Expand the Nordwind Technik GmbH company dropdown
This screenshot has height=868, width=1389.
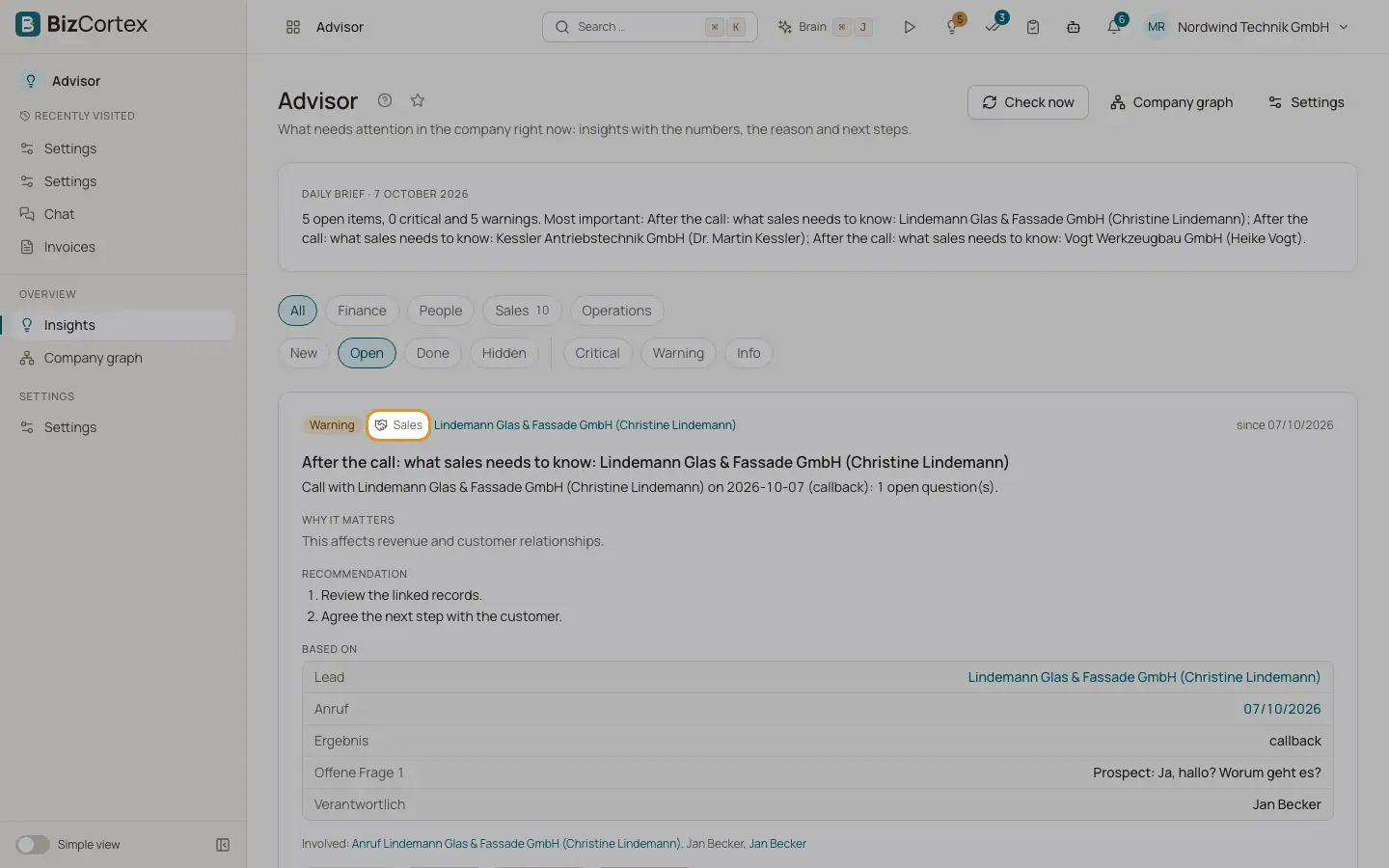click(1263, 27)
